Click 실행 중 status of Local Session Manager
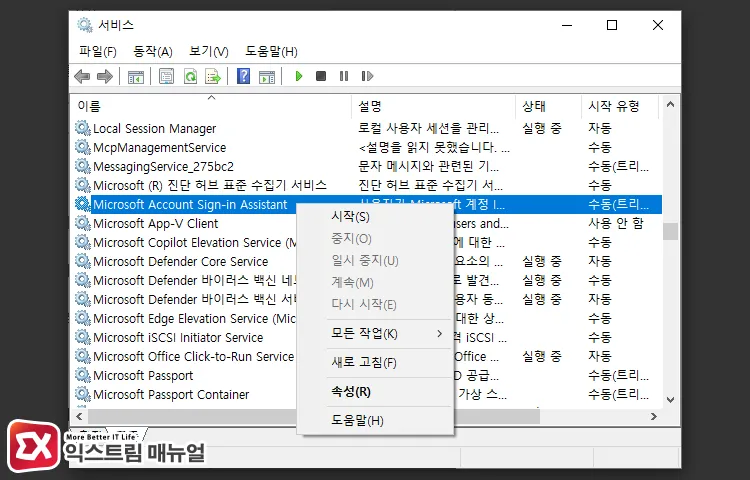750x480 pixels. coord(541,128)
